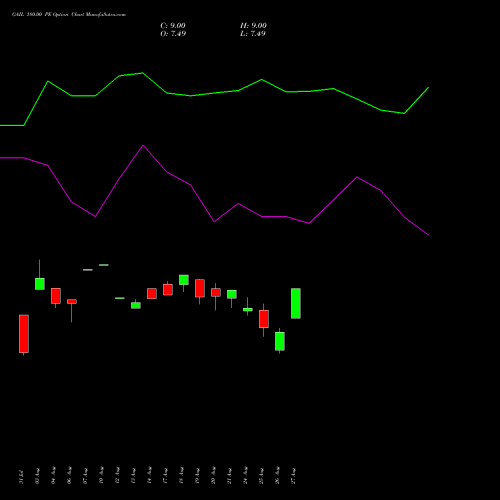Click the purple indicator line's highest peak
Viewport: 500px width, 500px height.
point(143,145)
